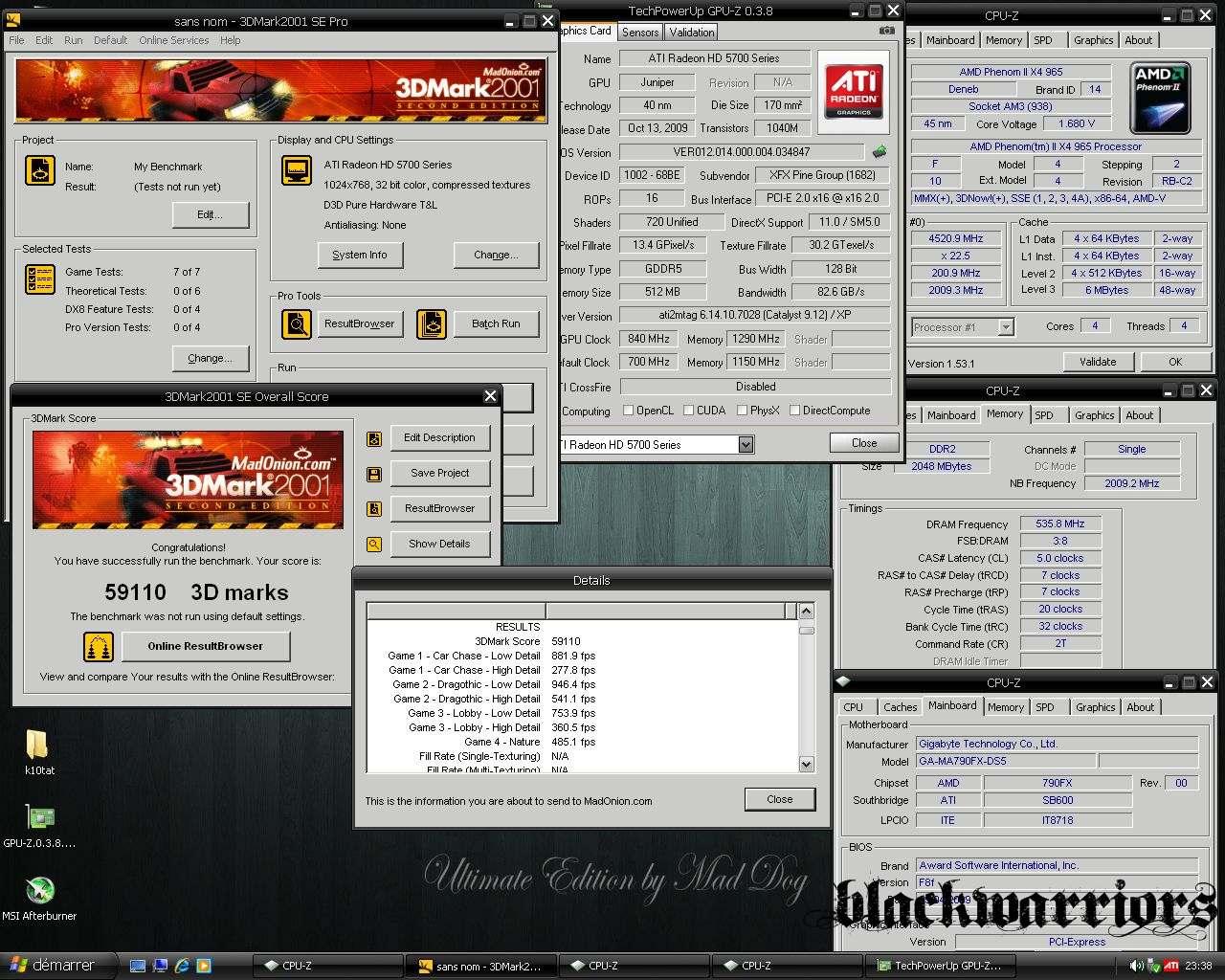1225x980 pixels.
Task: Switch to the Validation tab in GPU-Z
Action: click(691, 32)
